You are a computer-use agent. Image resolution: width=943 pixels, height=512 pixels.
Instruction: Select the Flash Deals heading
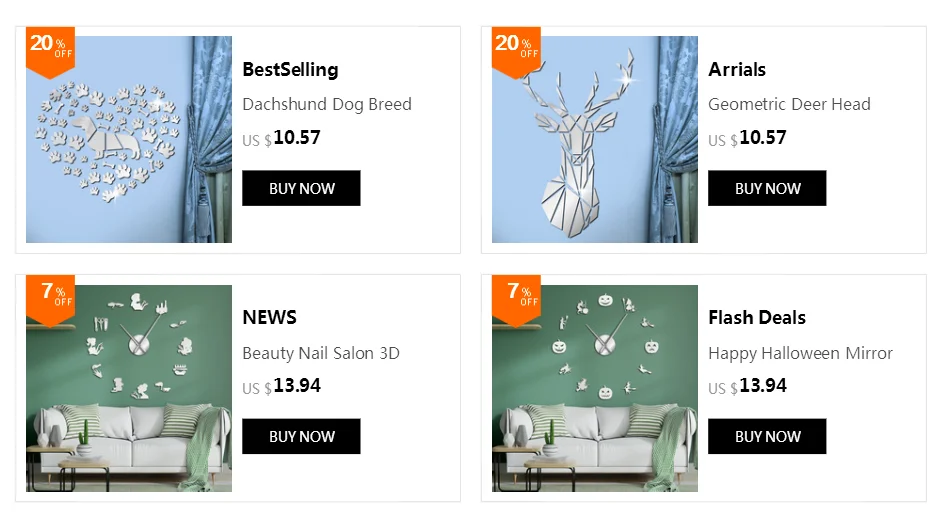tap(757, 318)
